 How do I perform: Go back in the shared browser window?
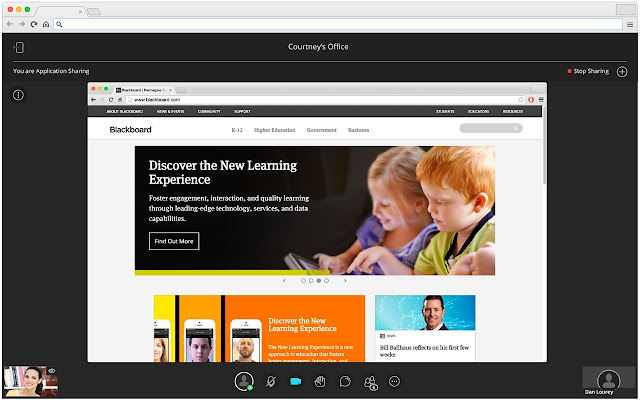(x=93, y=100)
